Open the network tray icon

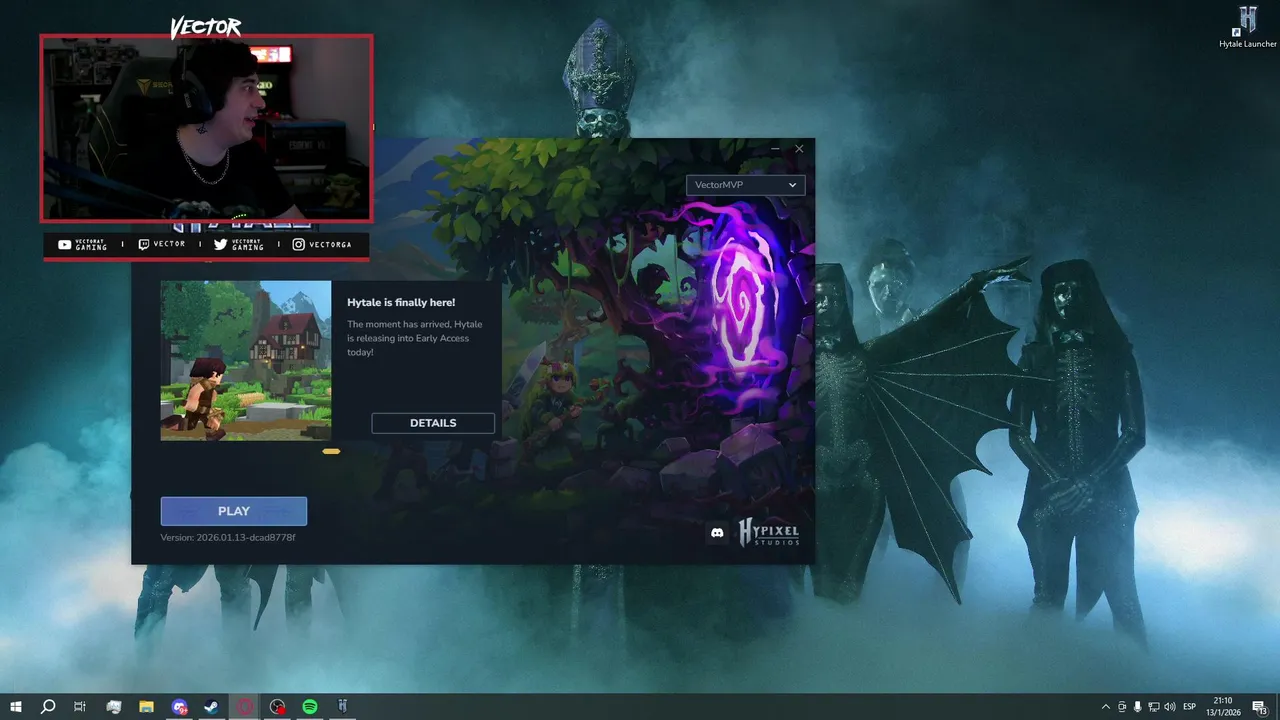pyautogui.click(x=1153, y=707)
